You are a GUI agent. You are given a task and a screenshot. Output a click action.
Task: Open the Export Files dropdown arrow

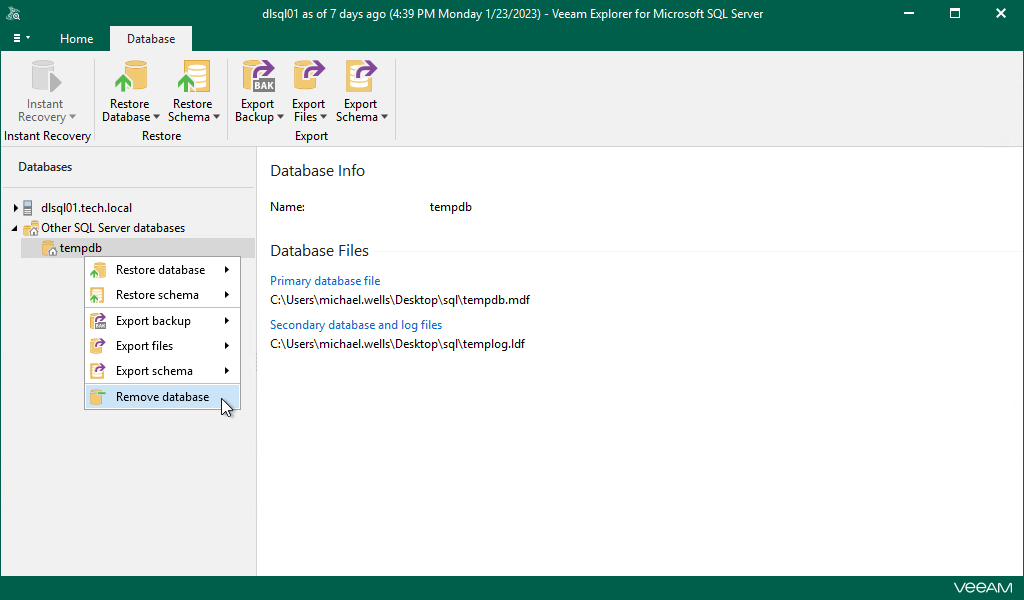[323, 117]
